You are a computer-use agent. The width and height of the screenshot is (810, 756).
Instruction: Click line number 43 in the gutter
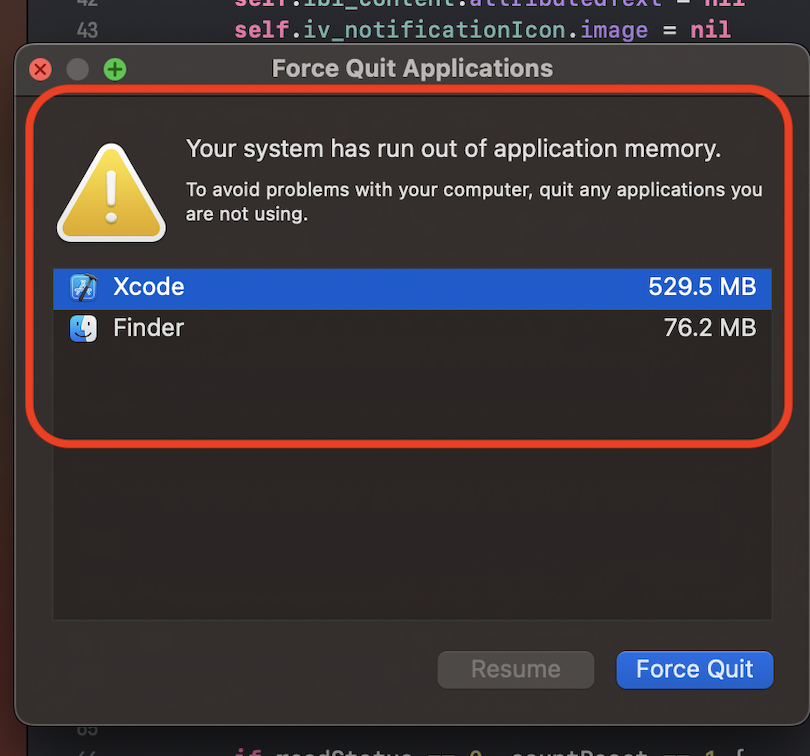(x=87, y=30)
